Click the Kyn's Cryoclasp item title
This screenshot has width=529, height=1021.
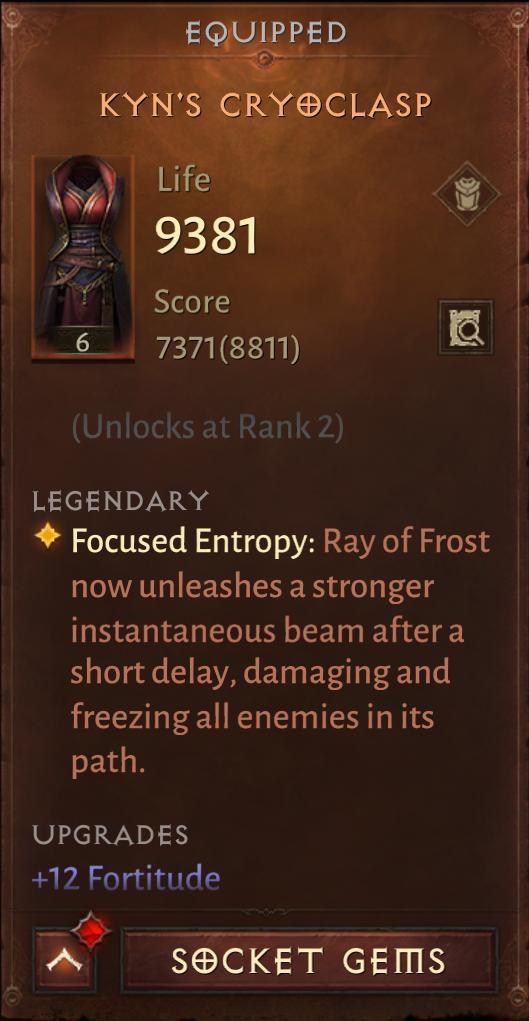(265, 105)
